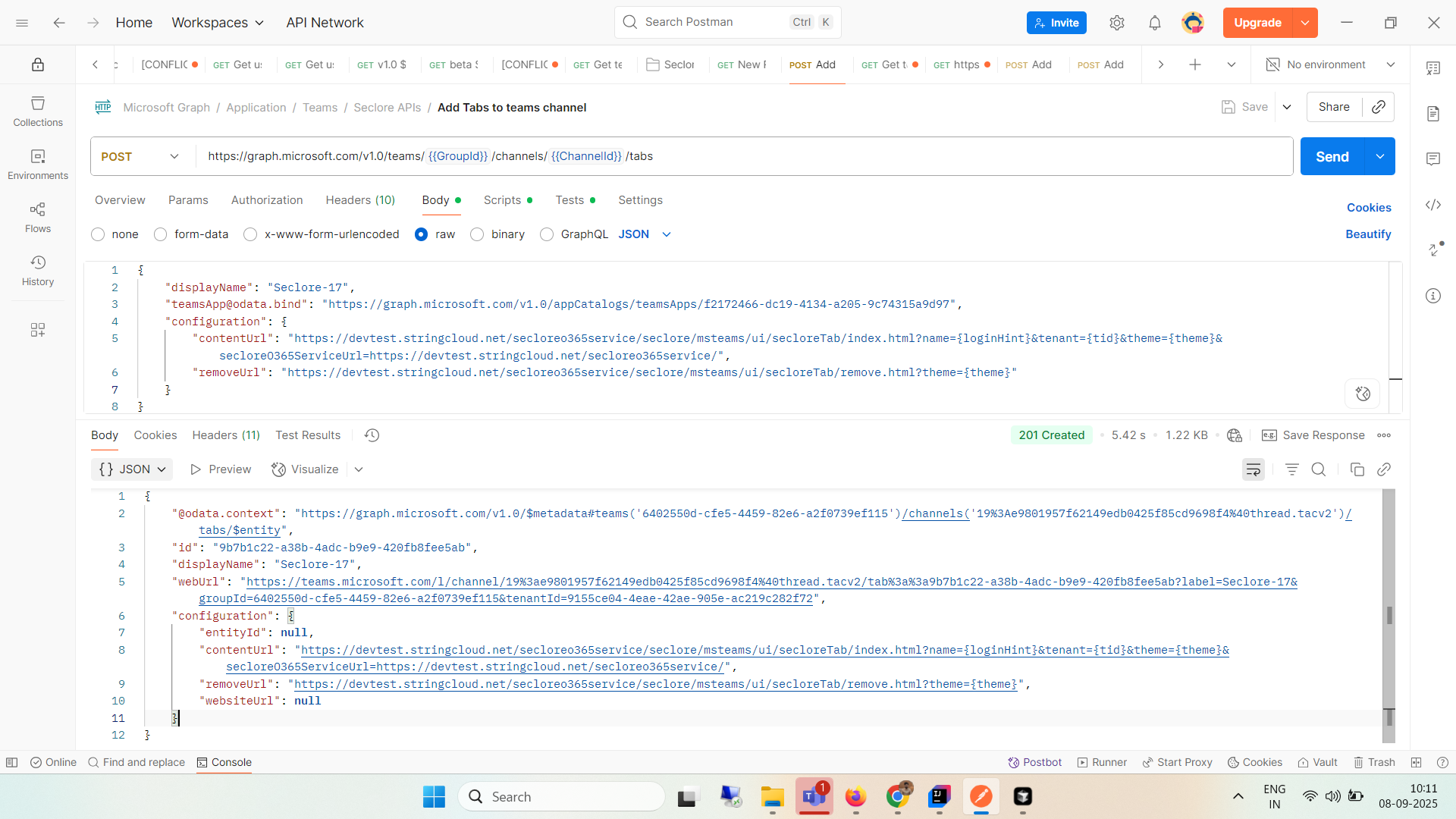Open the Environments sidebar panel
The width and height of the screenshot is (1456, 819).
pos(37,164)
